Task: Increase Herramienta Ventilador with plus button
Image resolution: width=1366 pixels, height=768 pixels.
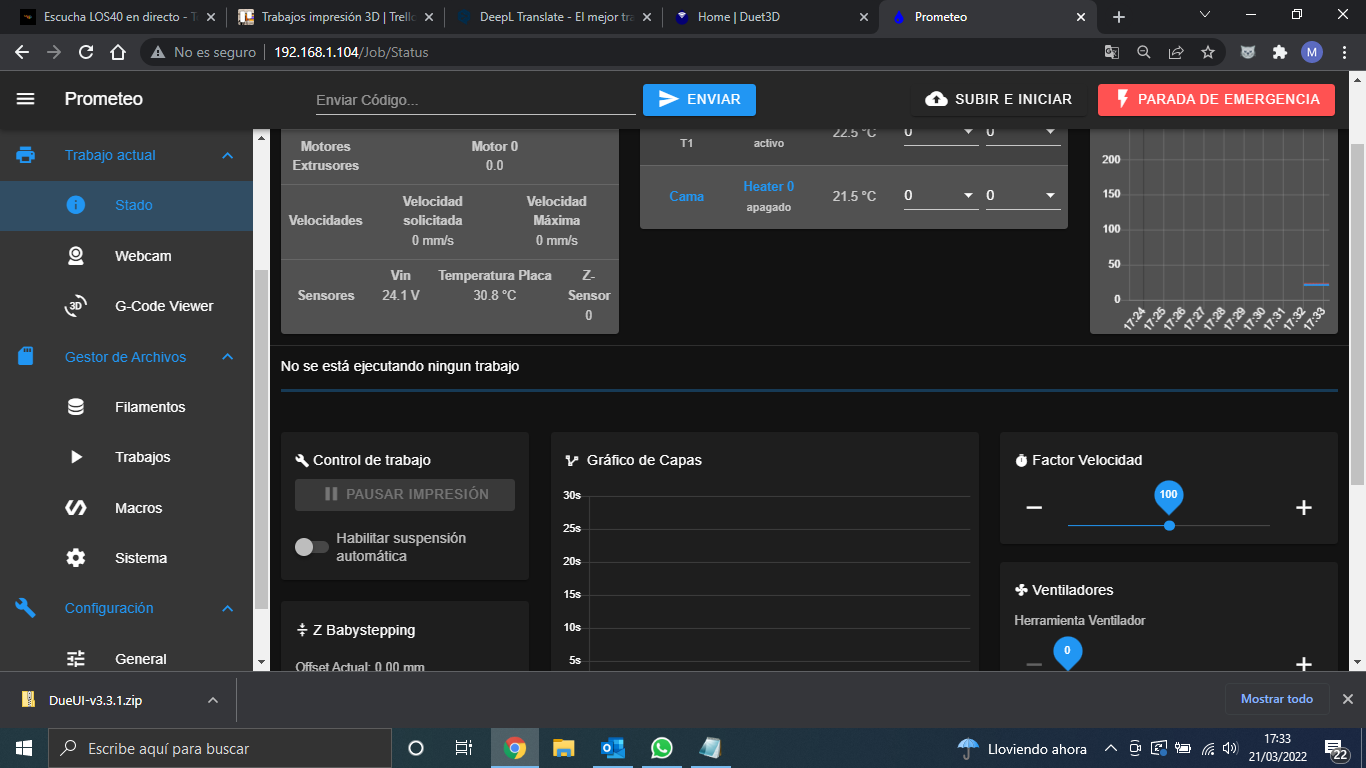Action: tap(1303, 664)
